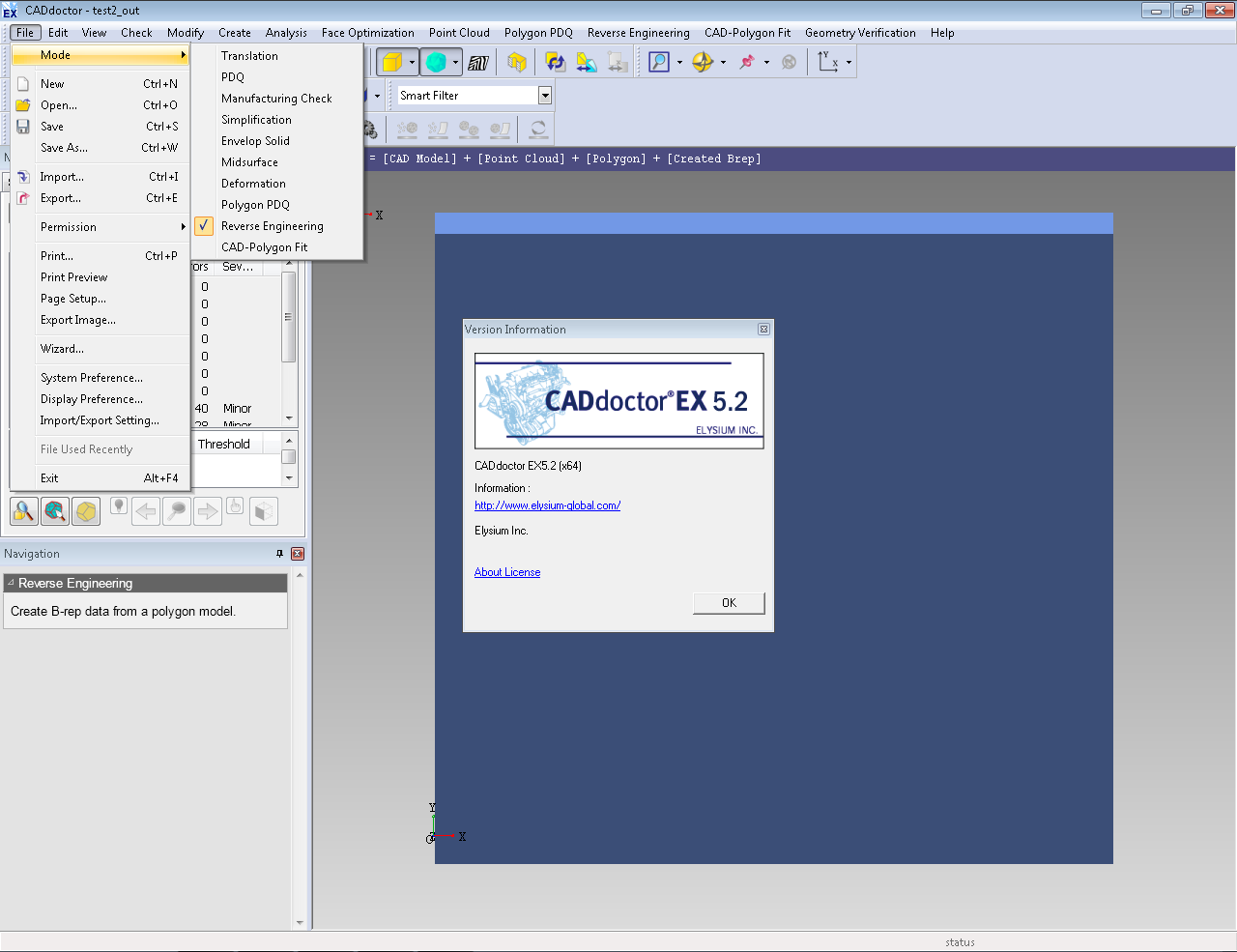
Task: Open dropdown arrow beside coordinate axis
Action: tap(849, 63)
